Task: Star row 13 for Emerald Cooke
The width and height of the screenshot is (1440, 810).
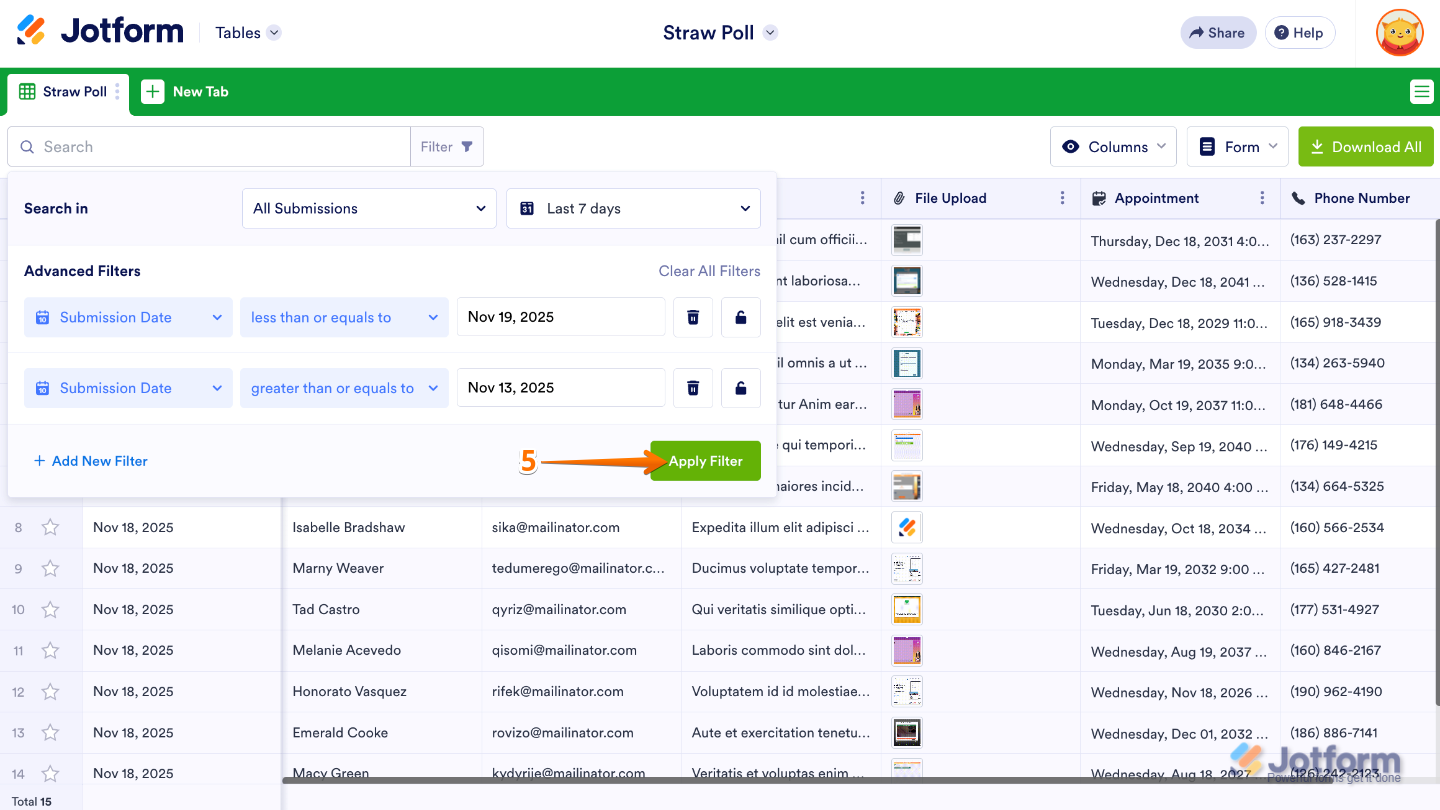Action: [51, 732]
